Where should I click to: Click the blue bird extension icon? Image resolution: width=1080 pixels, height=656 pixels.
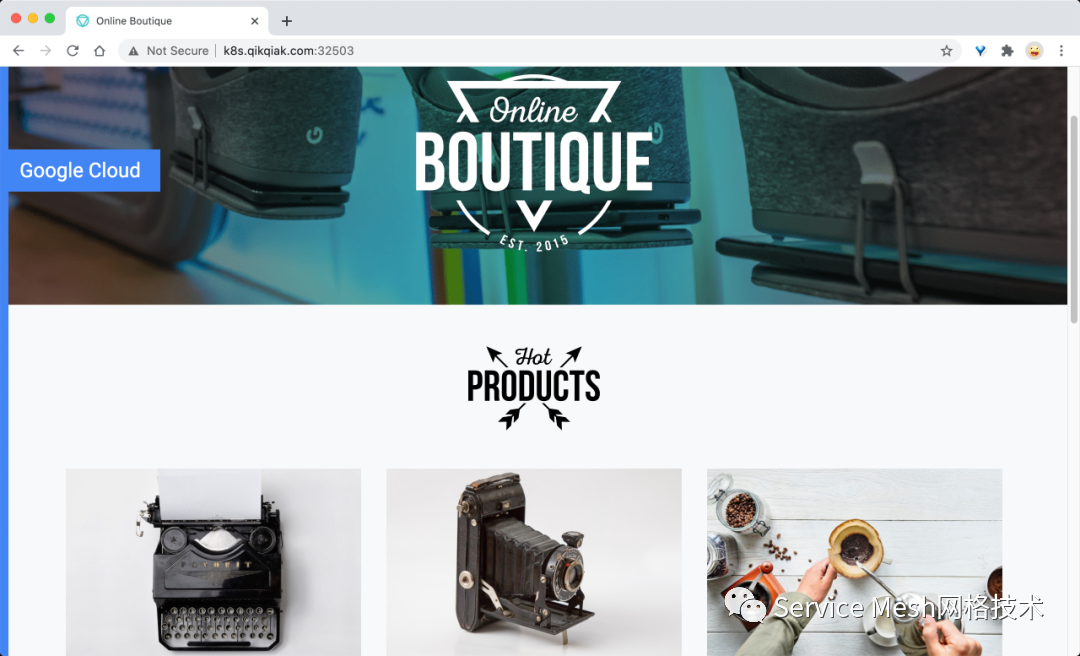pyautogui.click(x=980, y=50)
